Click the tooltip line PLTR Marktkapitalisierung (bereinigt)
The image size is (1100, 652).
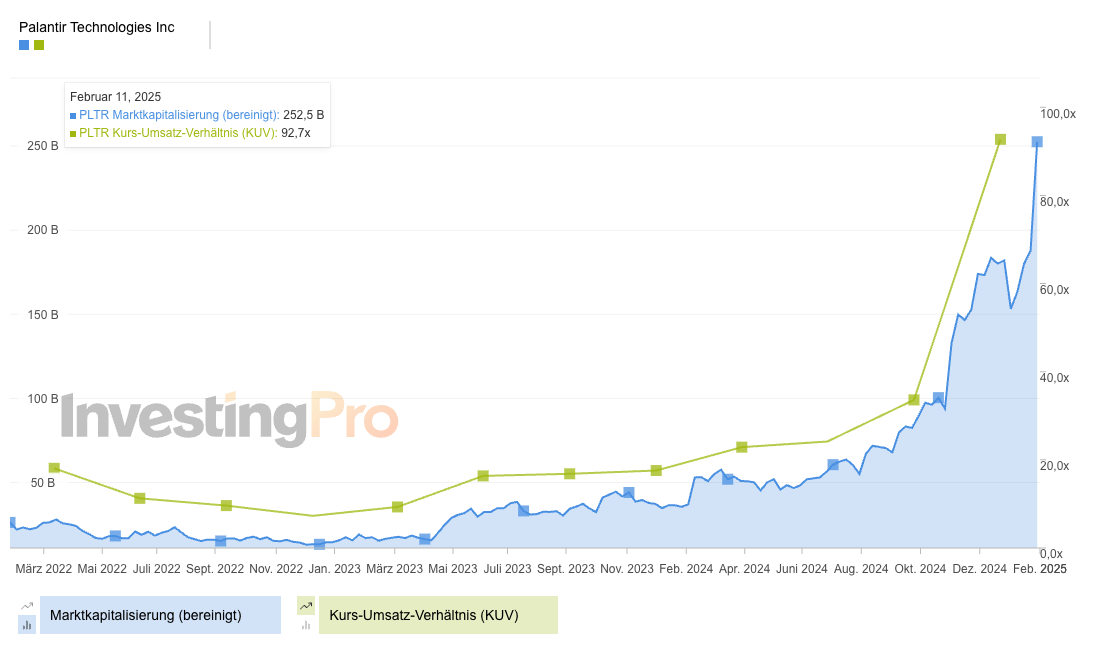(x=197, y=115)
